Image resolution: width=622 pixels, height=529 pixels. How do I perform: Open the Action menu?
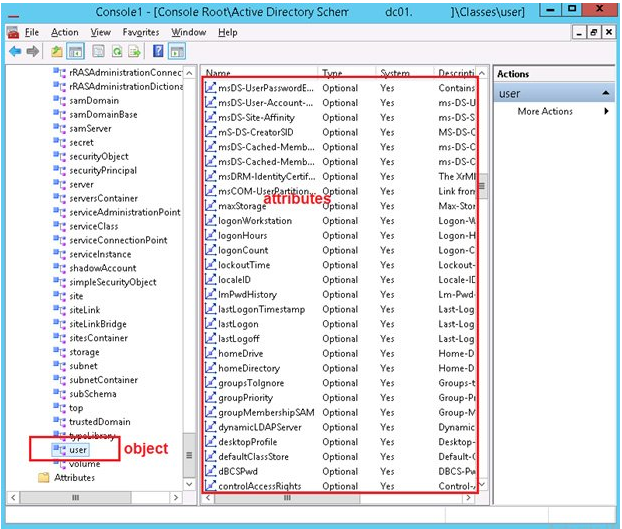pos(65,32)
